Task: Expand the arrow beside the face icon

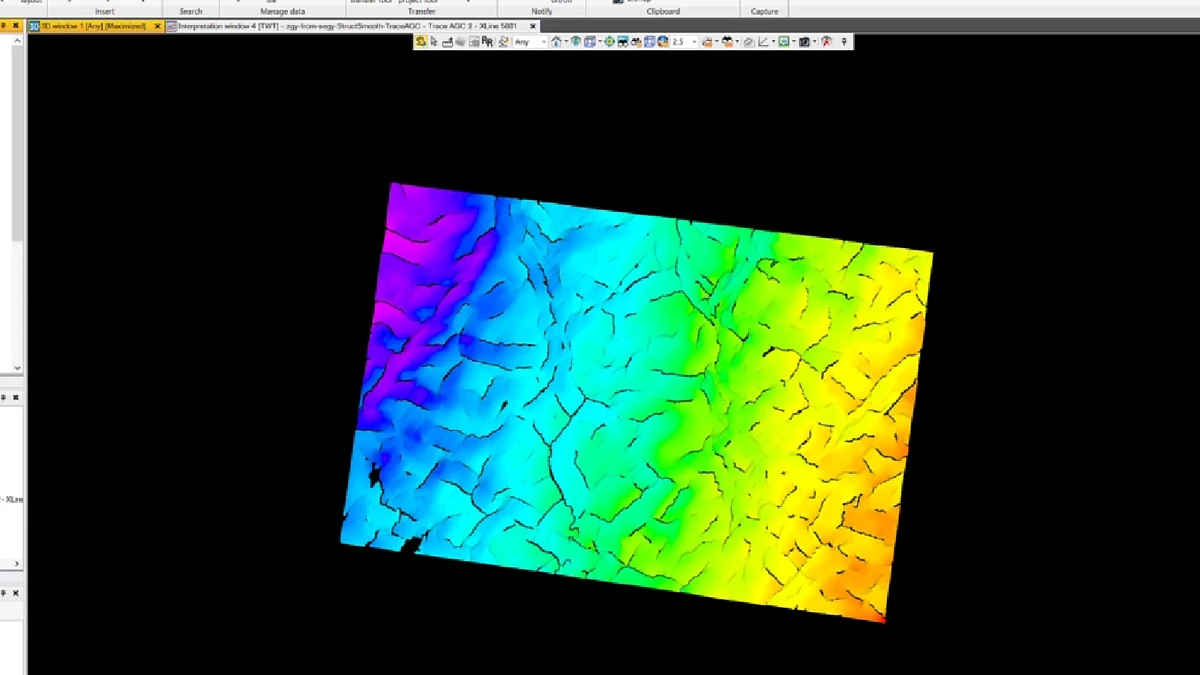Action: click(738, 42)
